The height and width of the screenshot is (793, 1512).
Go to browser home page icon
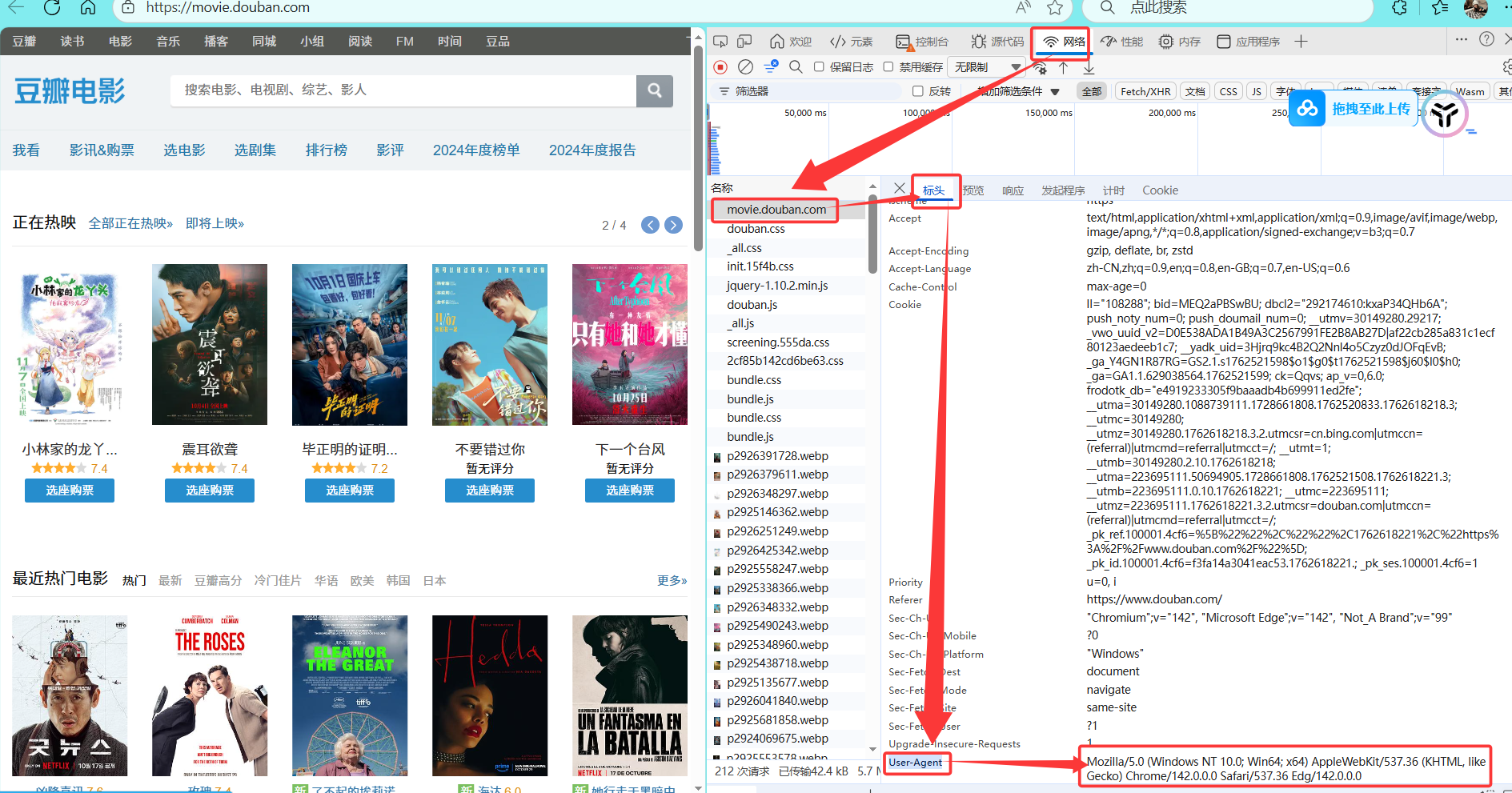(x=88, y=8)
